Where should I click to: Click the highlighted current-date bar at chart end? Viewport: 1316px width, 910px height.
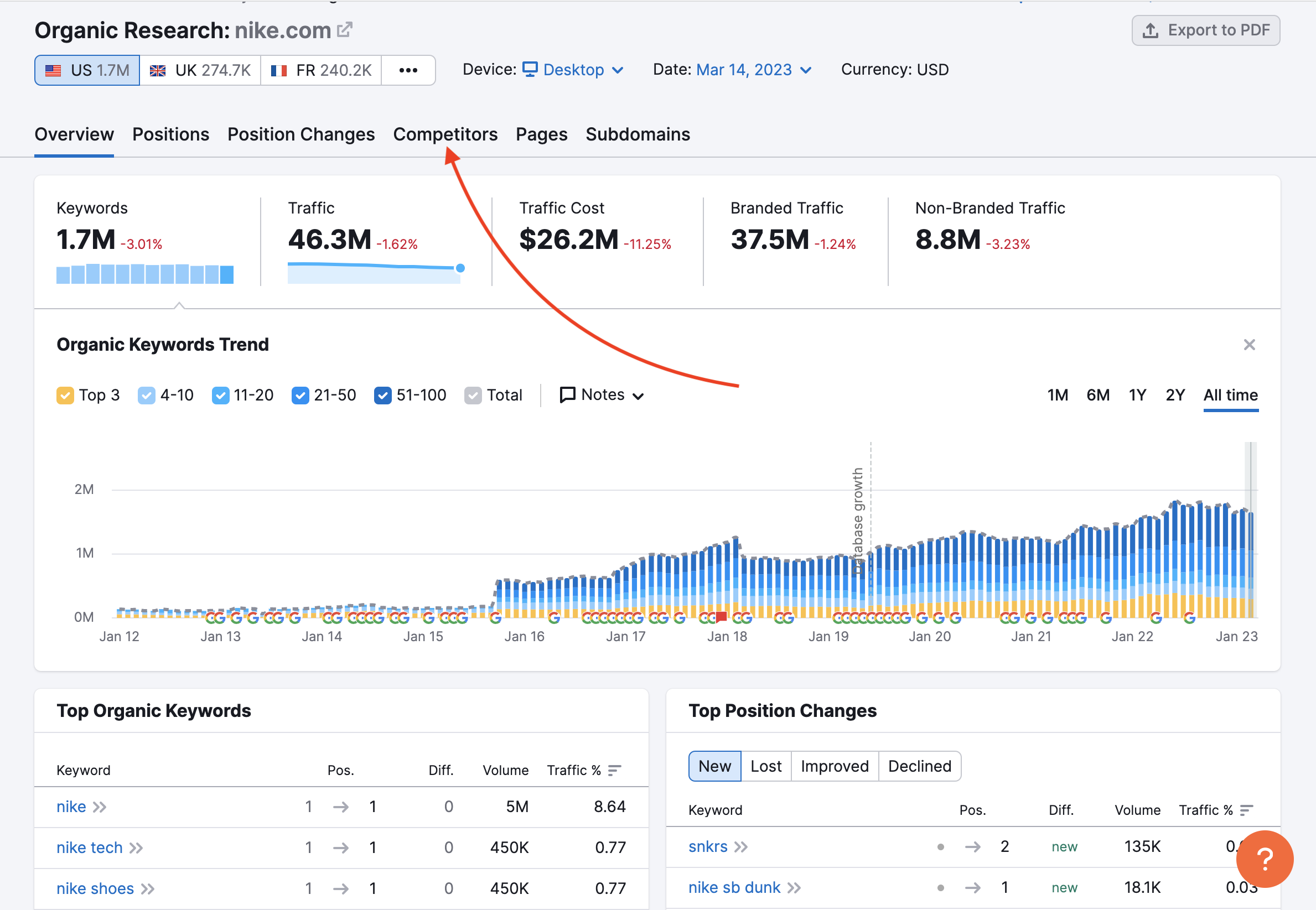coord(1250,531)
